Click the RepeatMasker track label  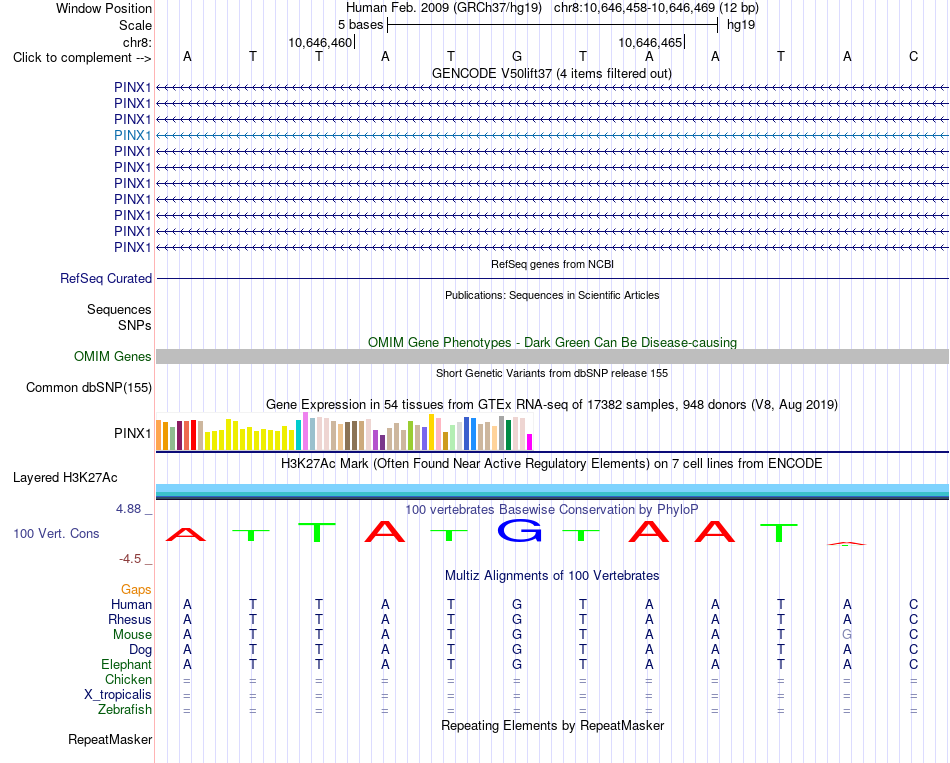(110, 739)
